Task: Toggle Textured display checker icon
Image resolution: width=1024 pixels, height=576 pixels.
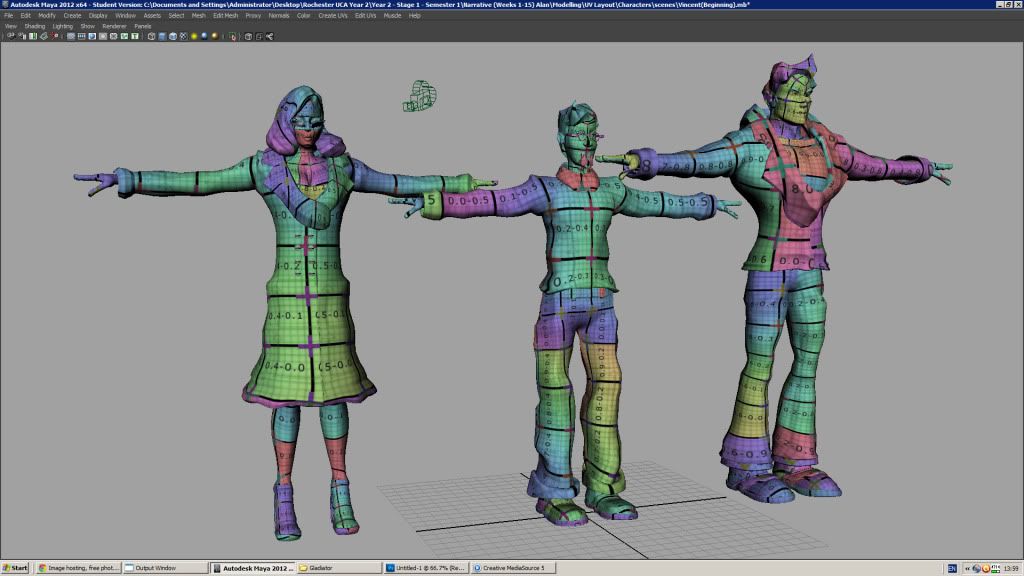Action: coord(183,36)
